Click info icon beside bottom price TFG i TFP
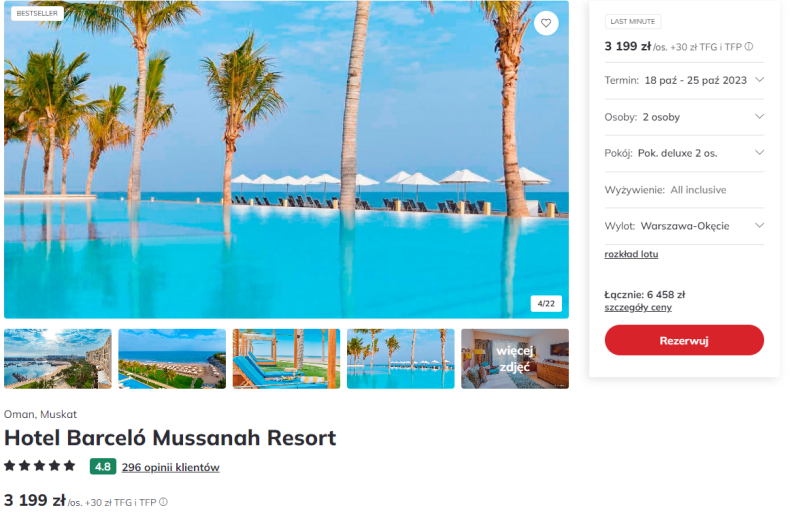Image resolution: width=790 pixels, height=514 pixels. coord(163,502)
